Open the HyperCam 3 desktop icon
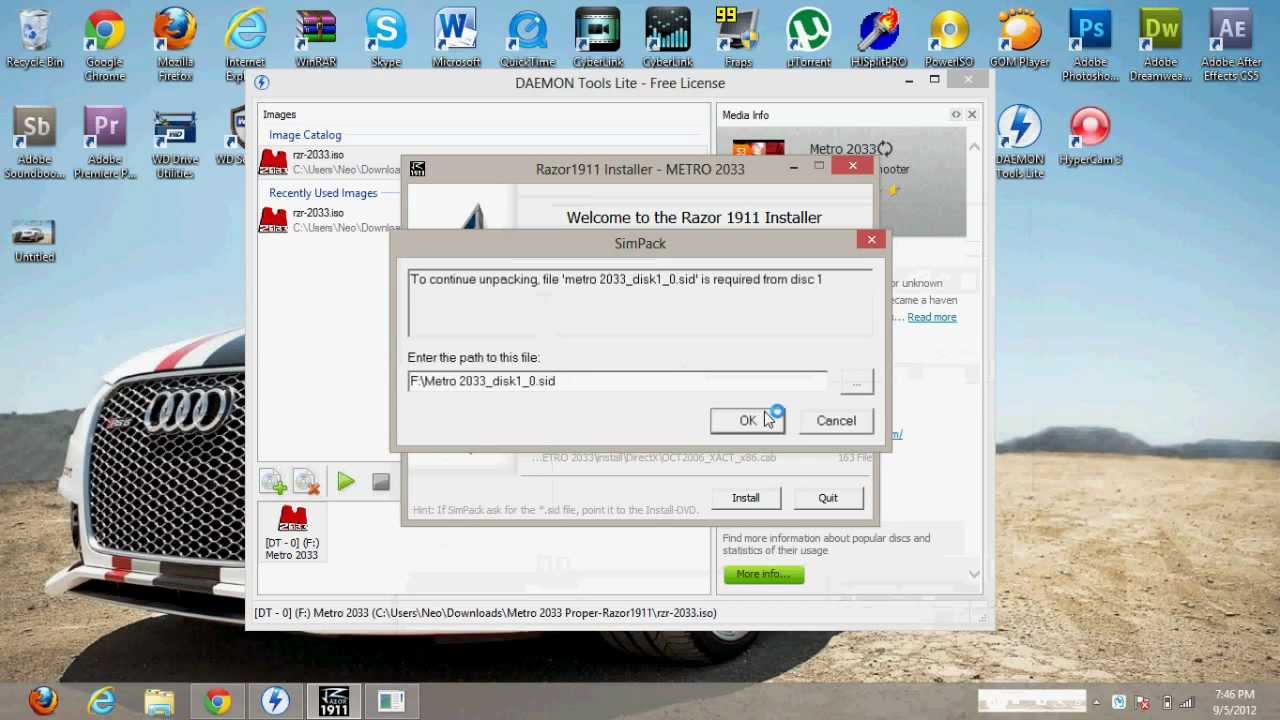1280x720 pixels. pyautogui.click(x=1090, y=137)
